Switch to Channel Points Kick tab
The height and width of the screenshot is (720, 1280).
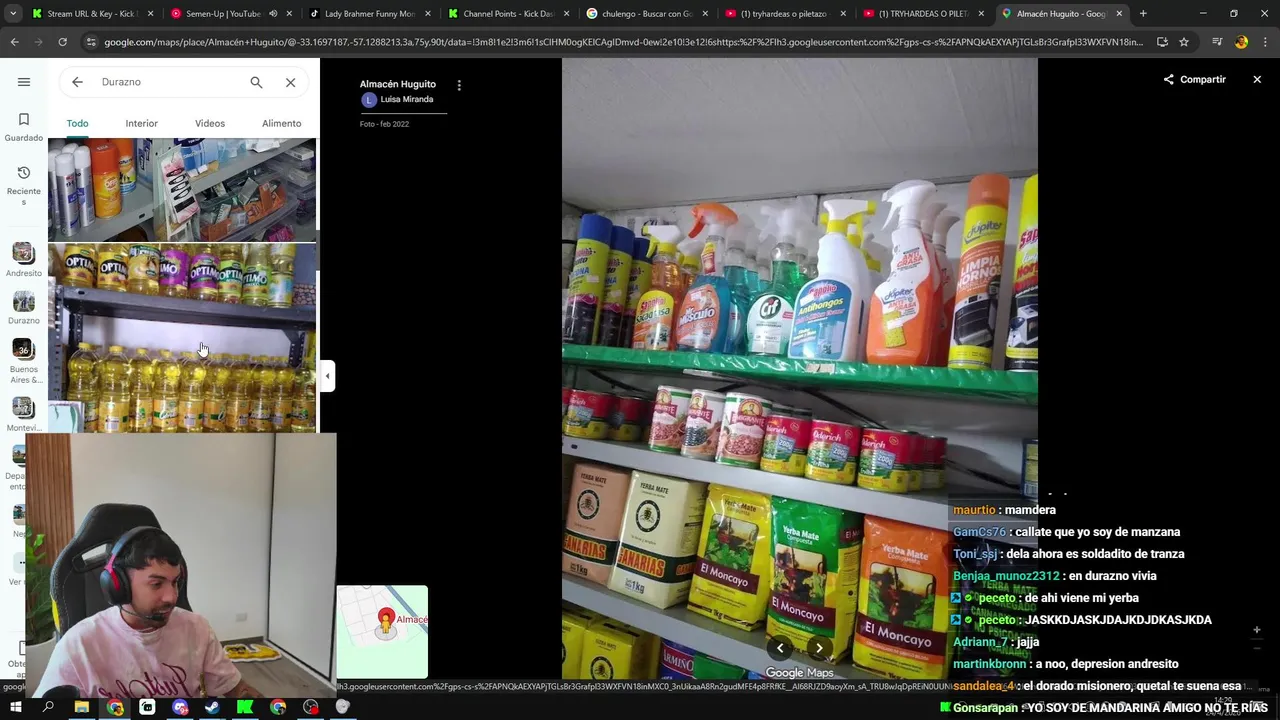point(507,14)
